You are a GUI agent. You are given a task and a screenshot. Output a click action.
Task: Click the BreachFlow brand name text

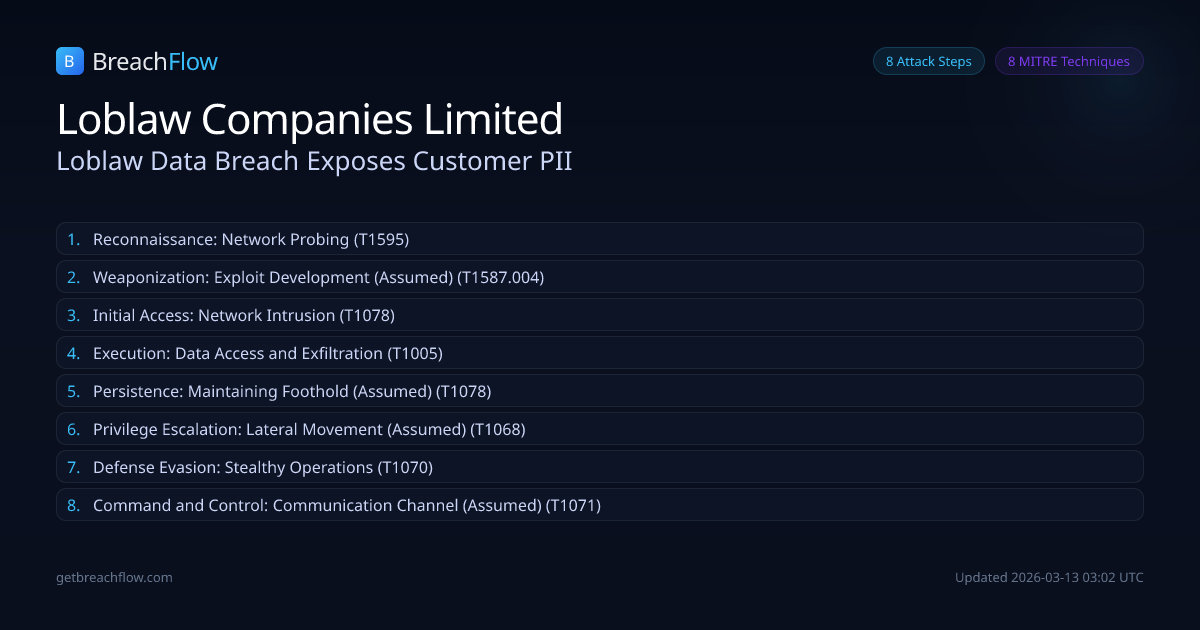click(155, 62)
